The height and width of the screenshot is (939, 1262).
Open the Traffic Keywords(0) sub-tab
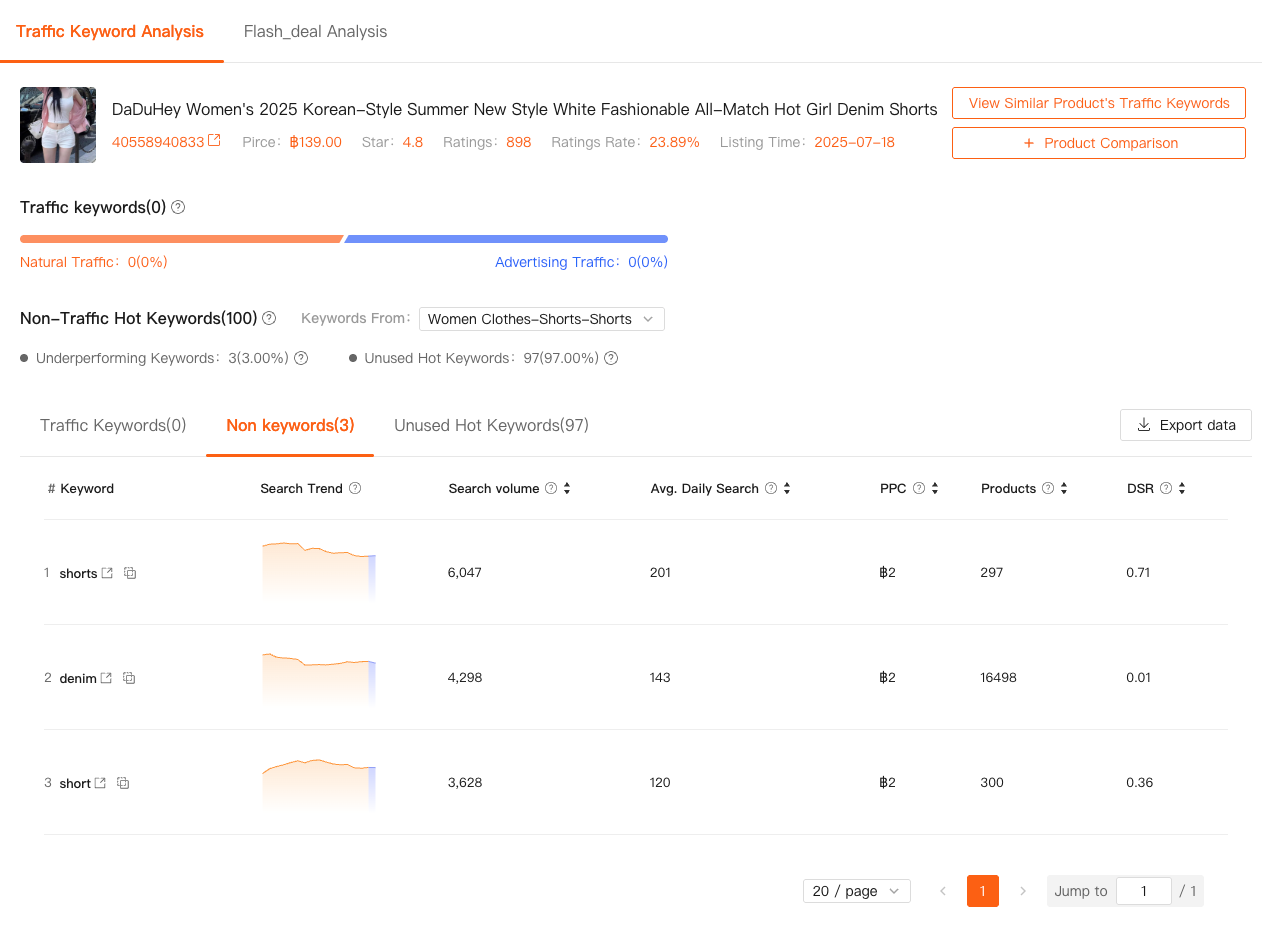(x=113, y=425)
